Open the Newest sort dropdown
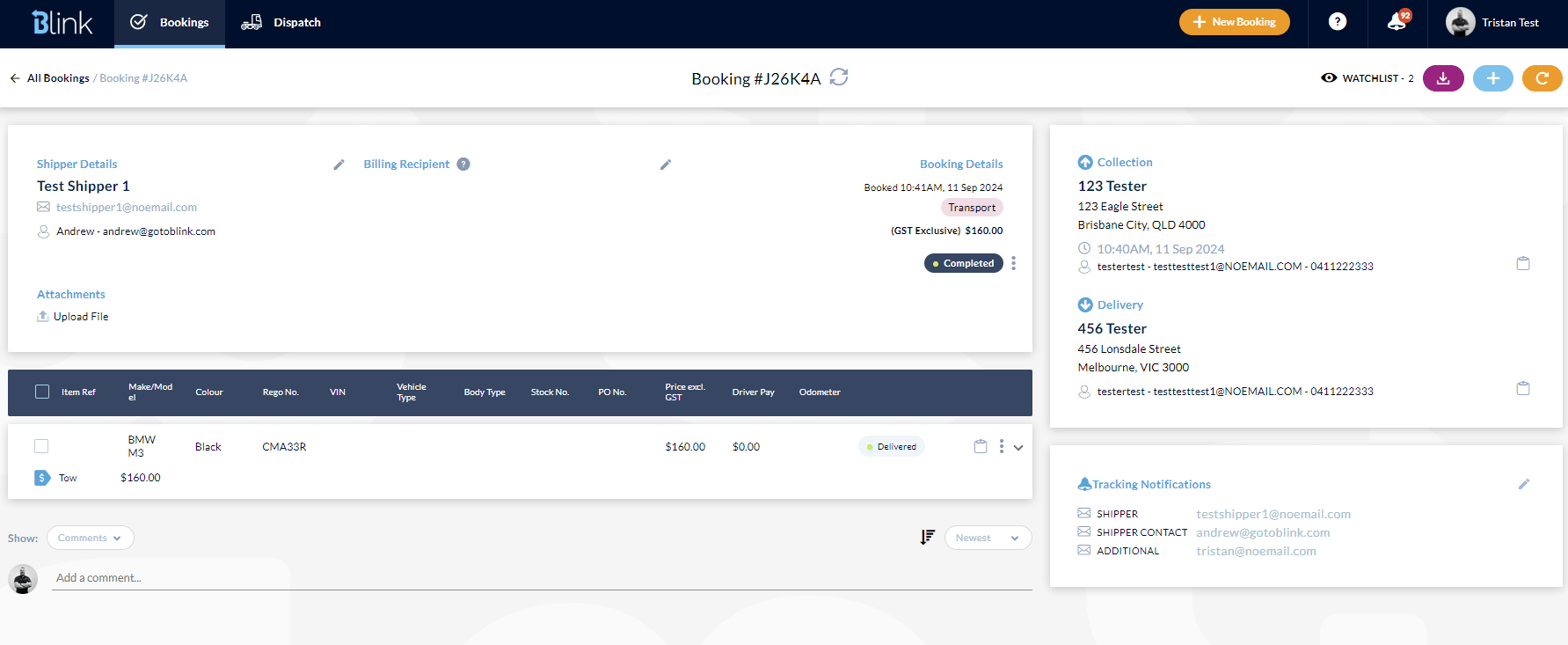The width and height of the screenshot is (1568, 645). point(988,538)
